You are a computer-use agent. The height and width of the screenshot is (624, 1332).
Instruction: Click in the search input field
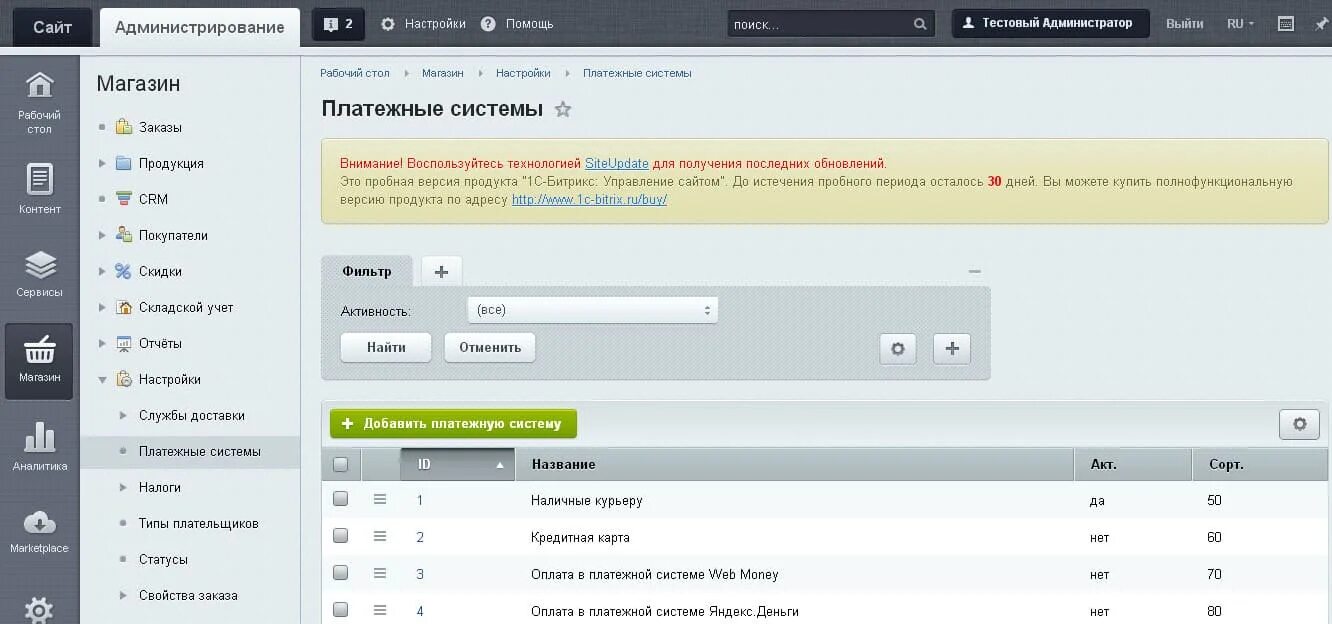820,24
